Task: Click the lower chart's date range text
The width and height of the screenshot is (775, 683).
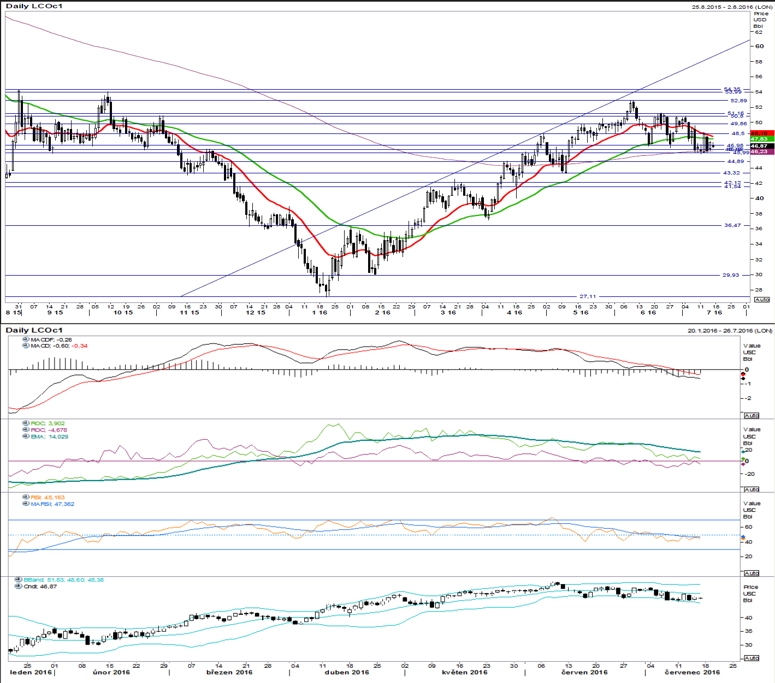Action: click(x=730, y=330)
